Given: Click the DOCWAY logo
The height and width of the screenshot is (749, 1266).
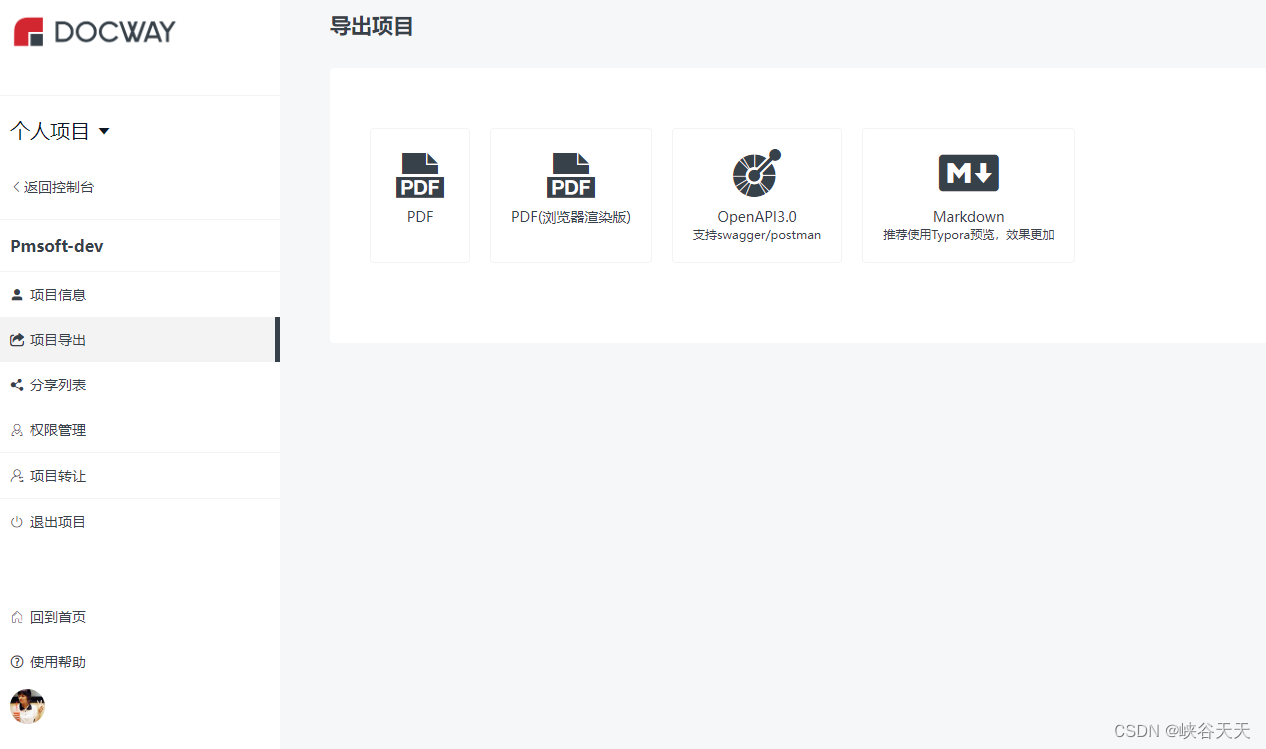Looking at the screenshot, I should (94, 31).
